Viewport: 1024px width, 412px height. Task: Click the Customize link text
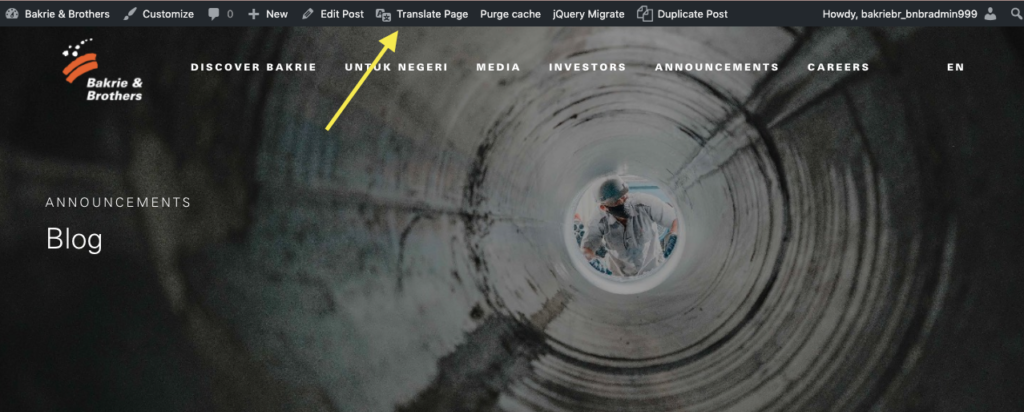168,14
